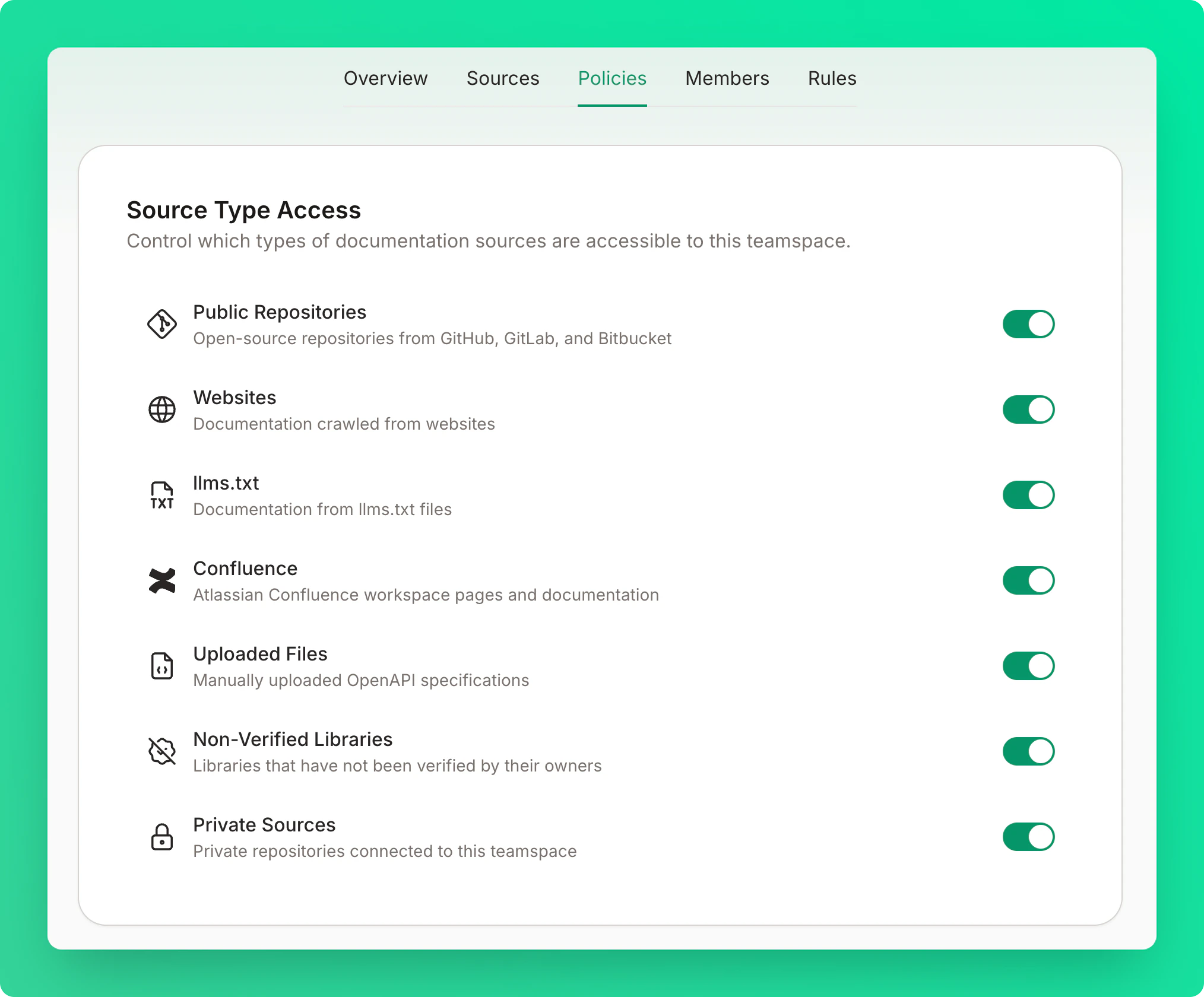Screen dimensions: 1204x997
Task: Disable the Public Repositories toggle
Action: (1028, 324)
